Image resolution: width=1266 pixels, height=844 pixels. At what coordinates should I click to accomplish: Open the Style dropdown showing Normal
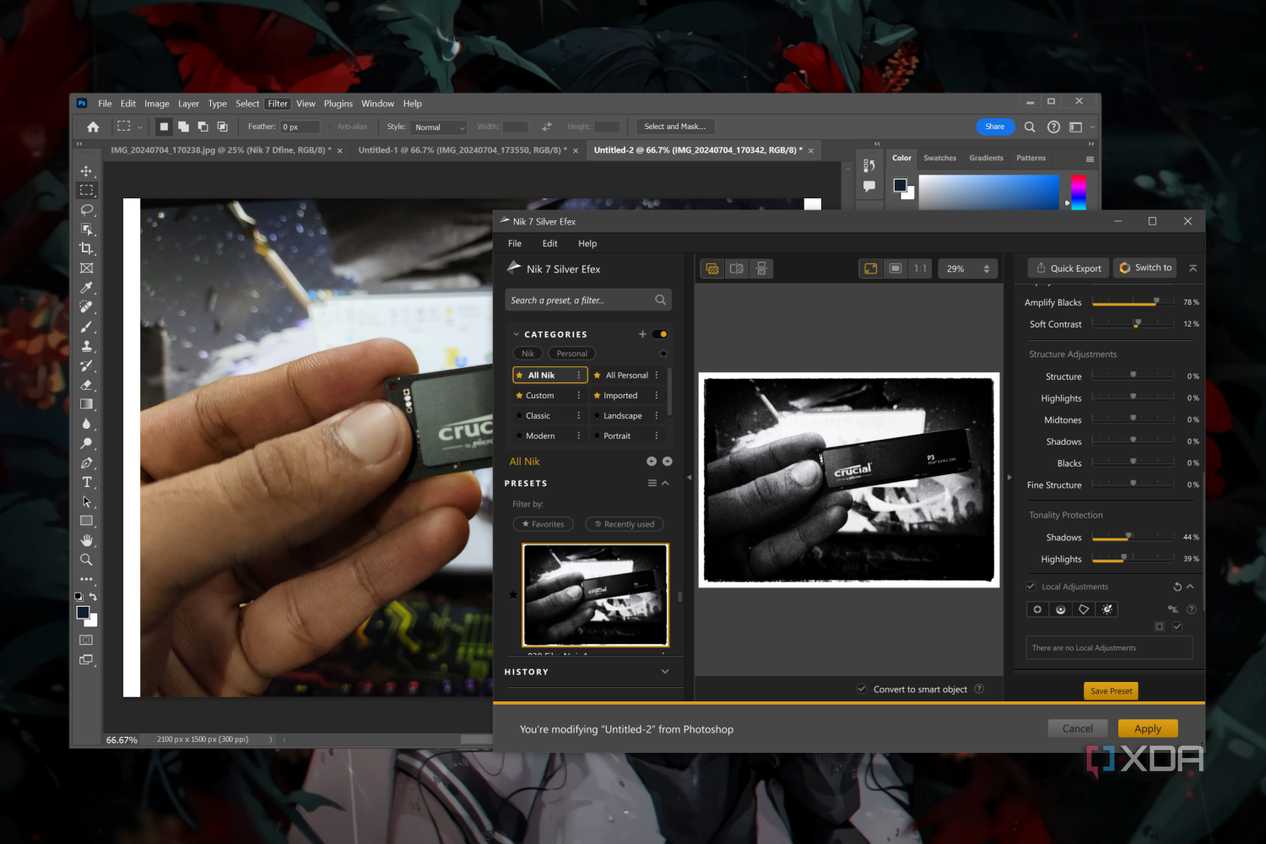click(440, 127)
